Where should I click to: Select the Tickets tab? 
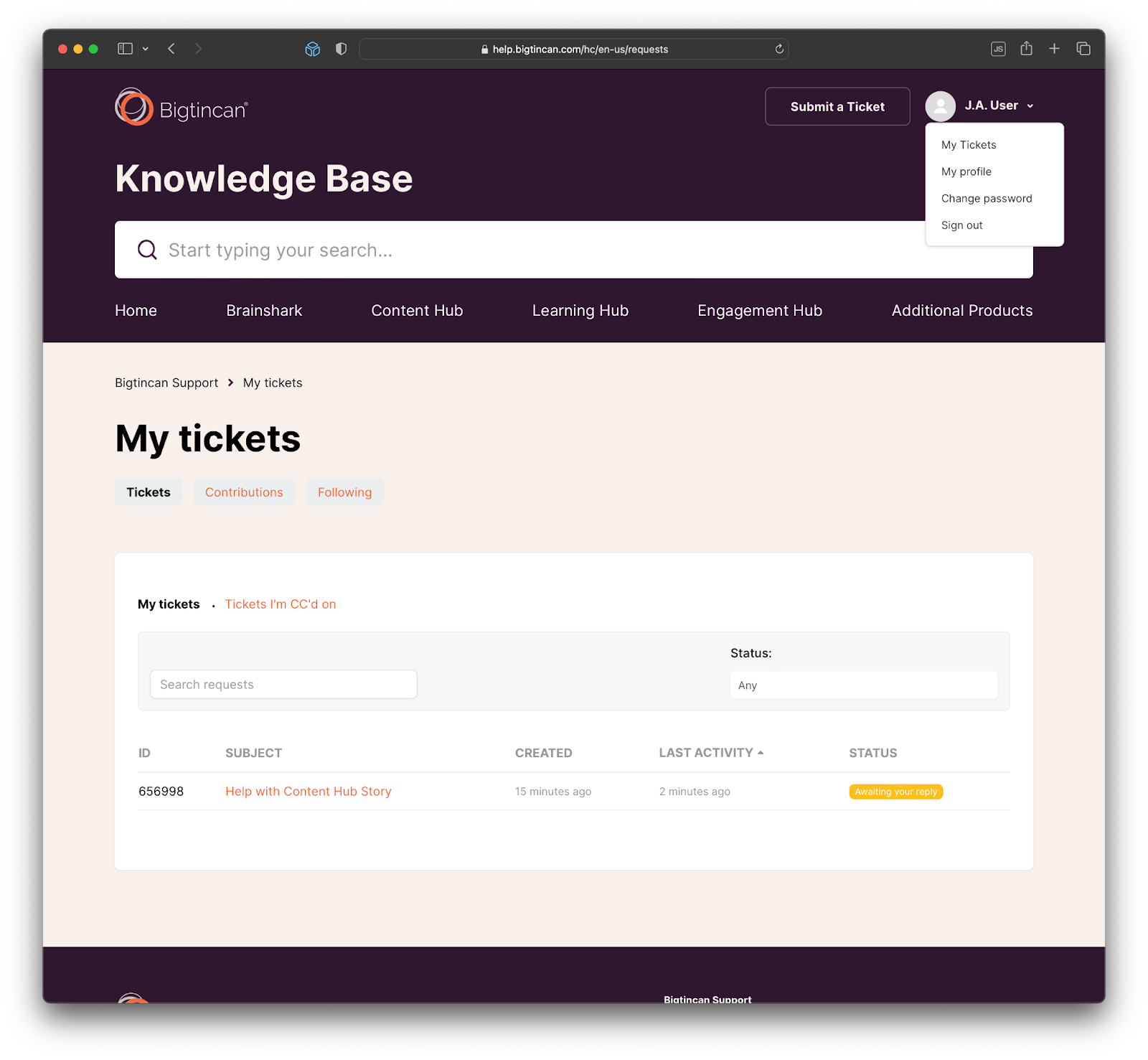click(149, 492)
